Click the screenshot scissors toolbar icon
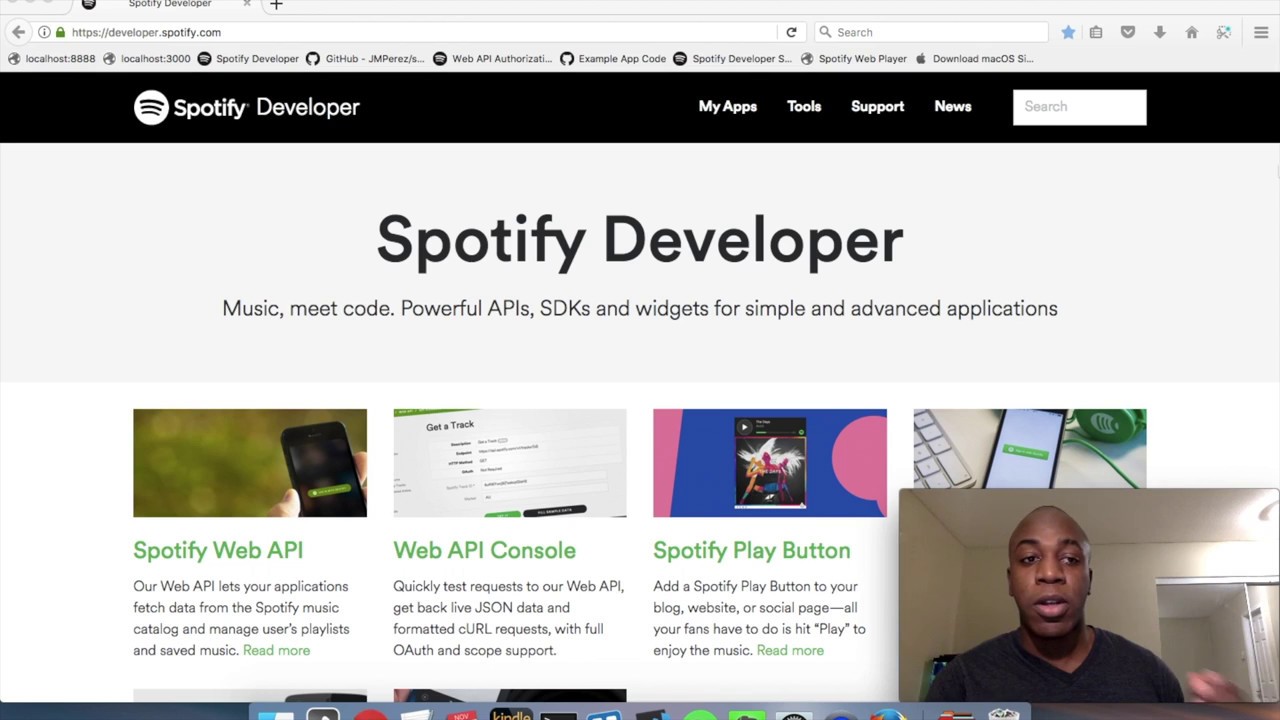This screenshot has height=720, width=1280. [x=1224, y=32]
